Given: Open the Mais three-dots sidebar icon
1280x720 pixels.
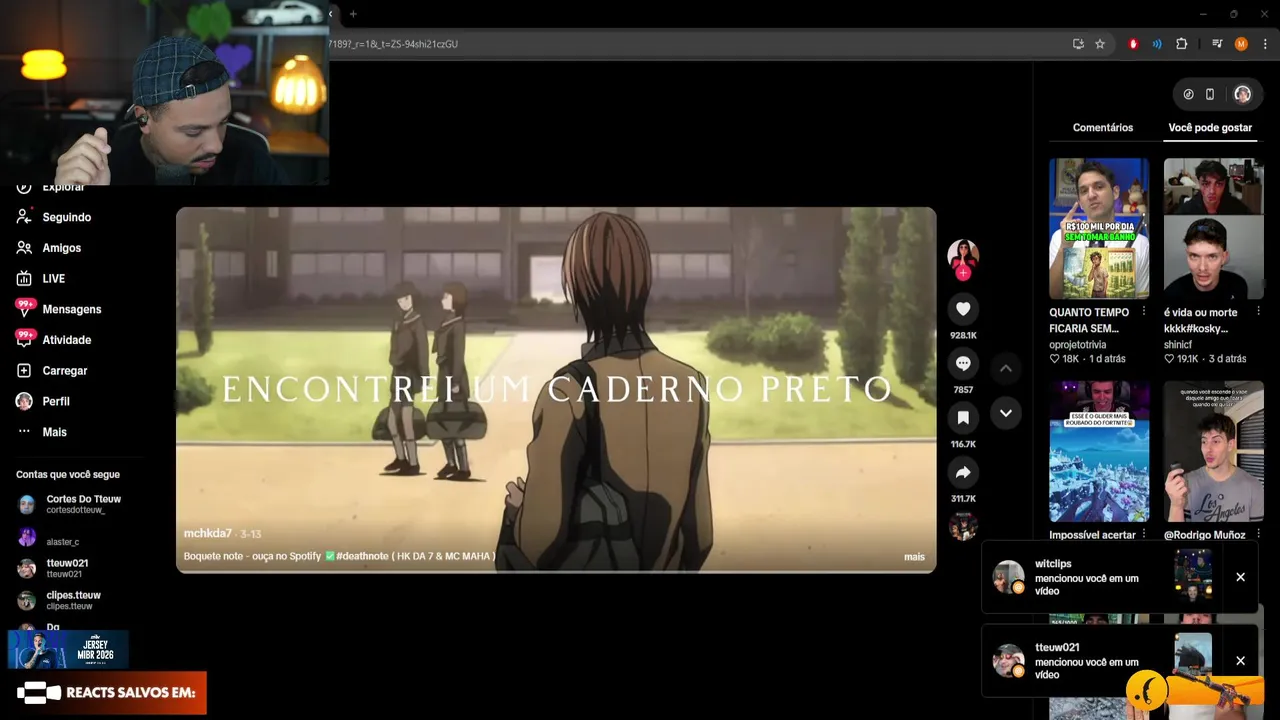Looking at the screenshot, I should tap(24, 432).
